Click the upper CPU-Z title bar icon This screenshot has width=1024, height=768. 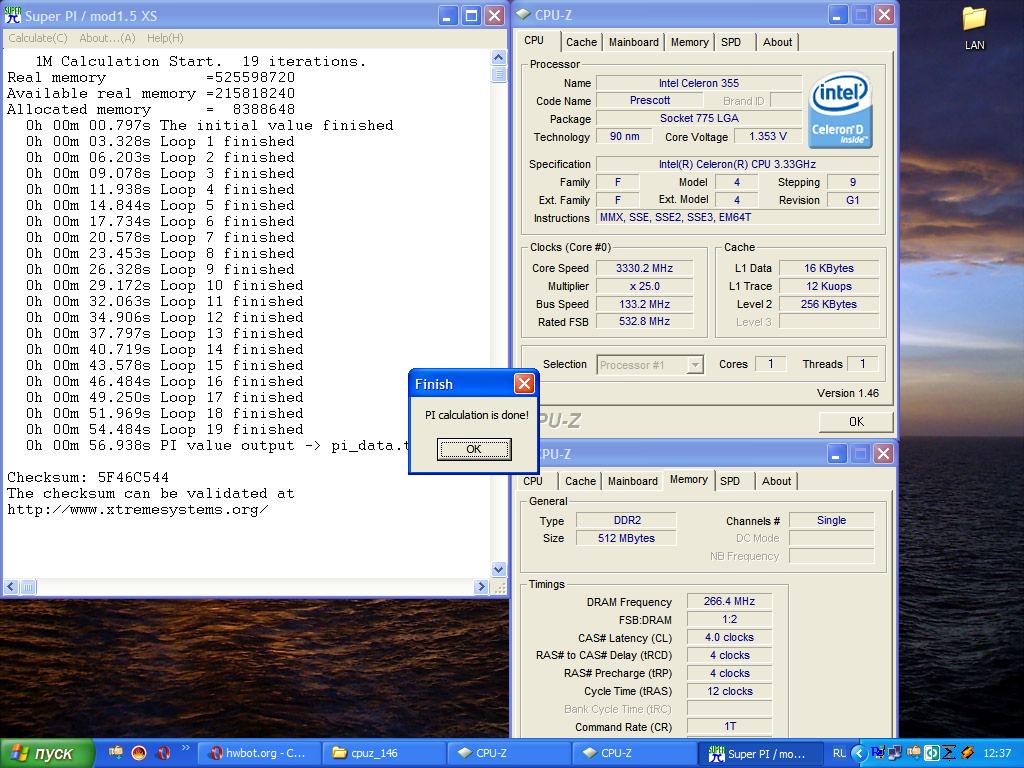point(523,14)
